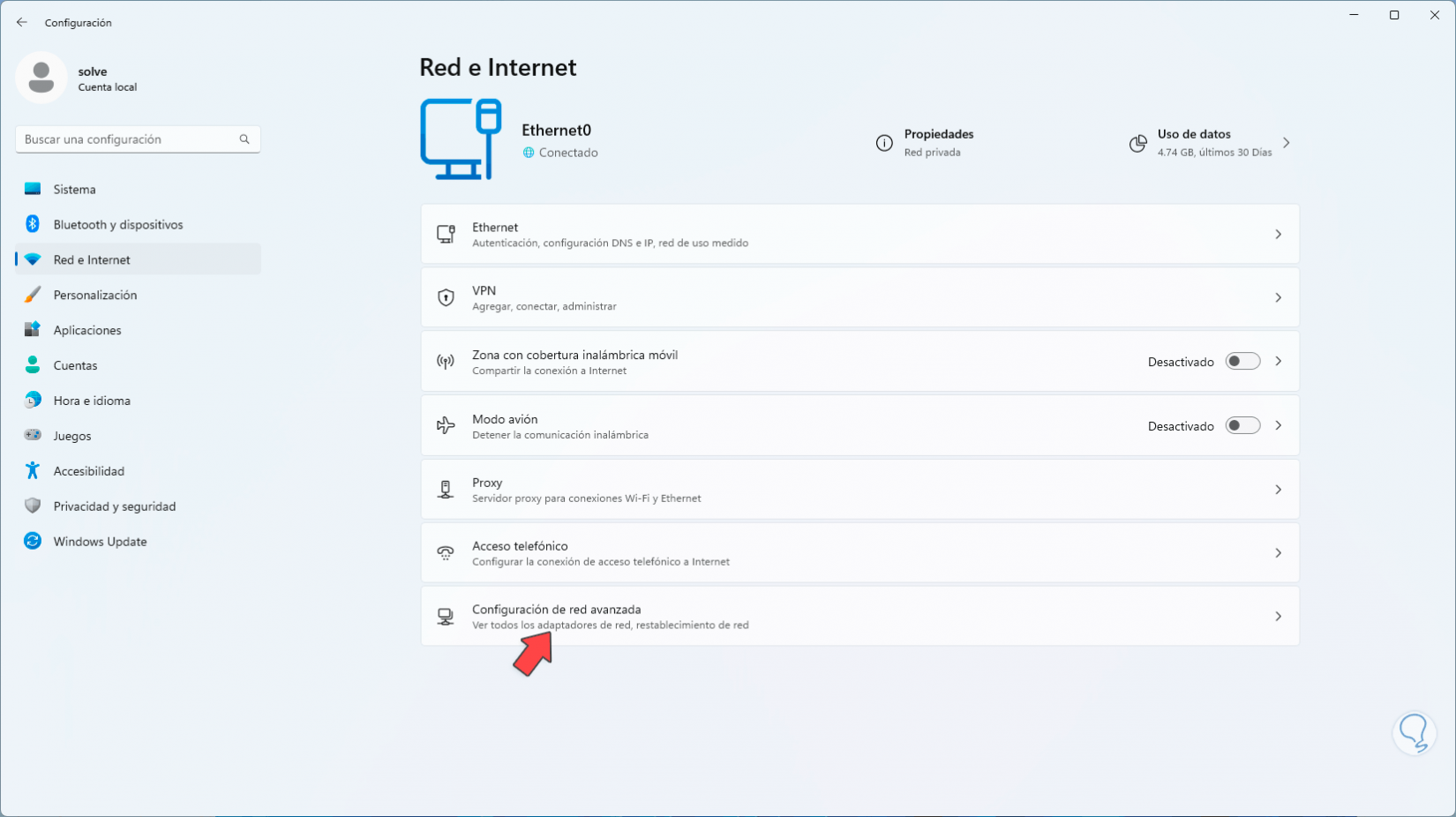Click the Bluetooth icon in sidebar
Image resolution: width=1456 pixels, height=817 pixels.
(33, 224)
